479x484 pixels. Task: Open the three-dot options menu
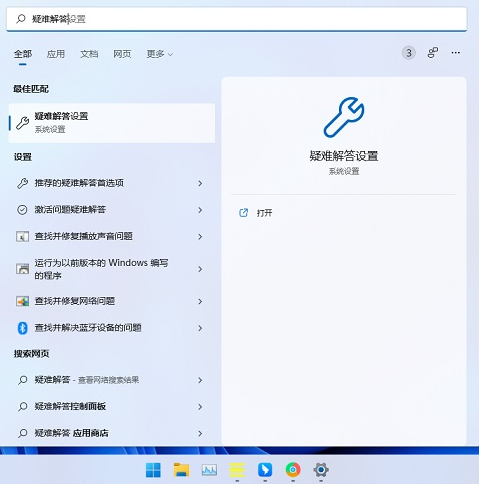[x=456, y=53]
